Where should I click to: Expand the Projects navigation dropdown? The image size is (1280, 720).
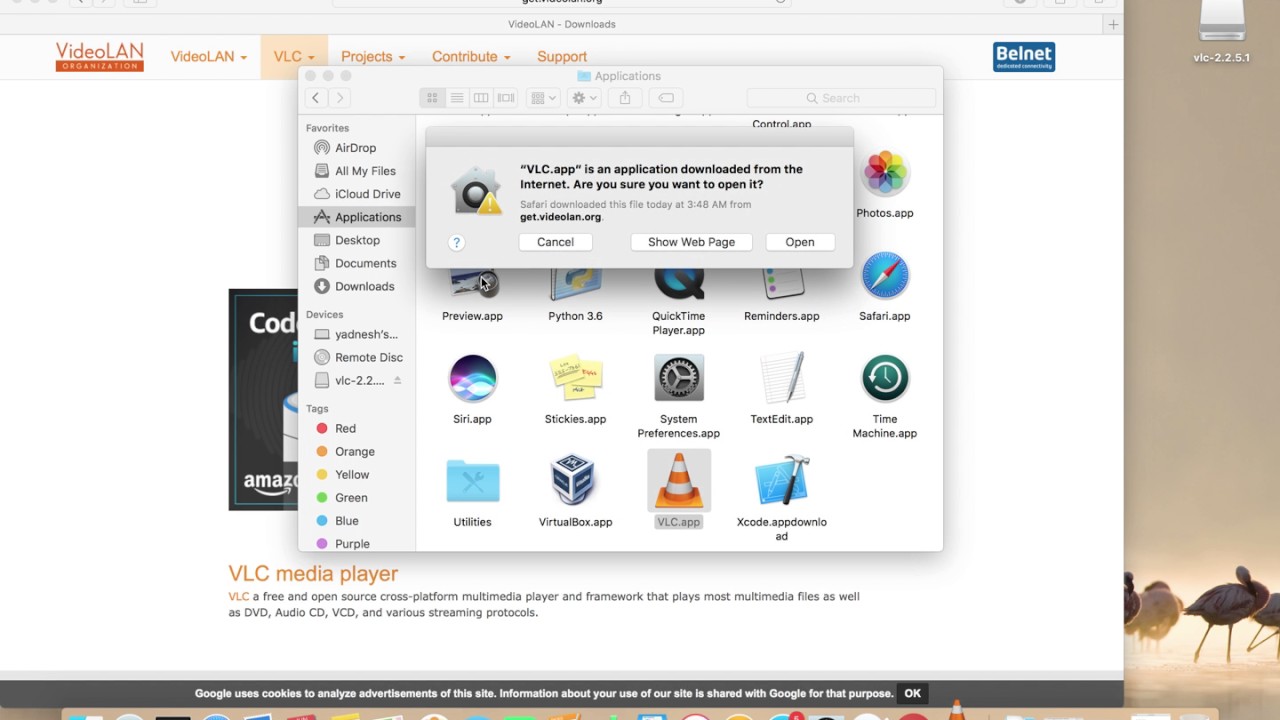[373, 57]
